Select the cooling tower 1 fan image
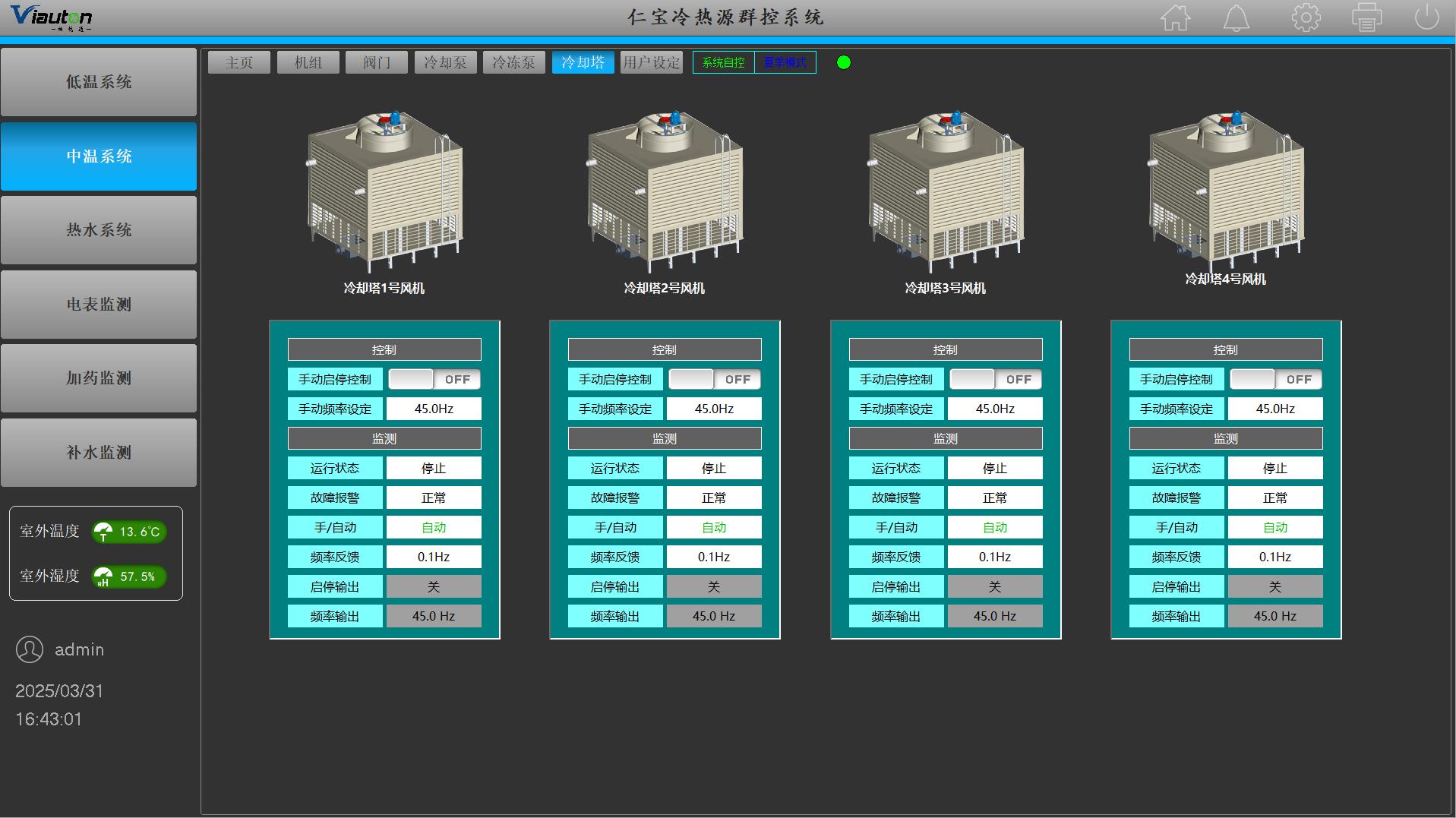This screenshot has height=818, width=1456. click(x=384, y=190)
